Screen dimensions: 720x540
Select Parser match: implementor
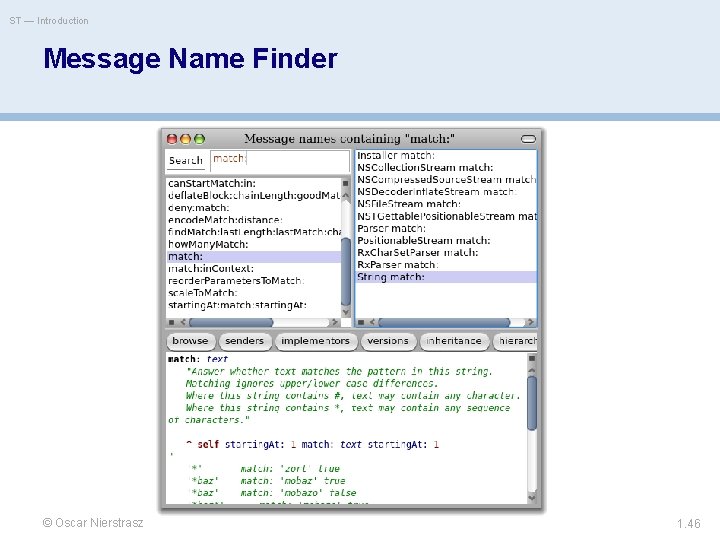pos(446,228)
